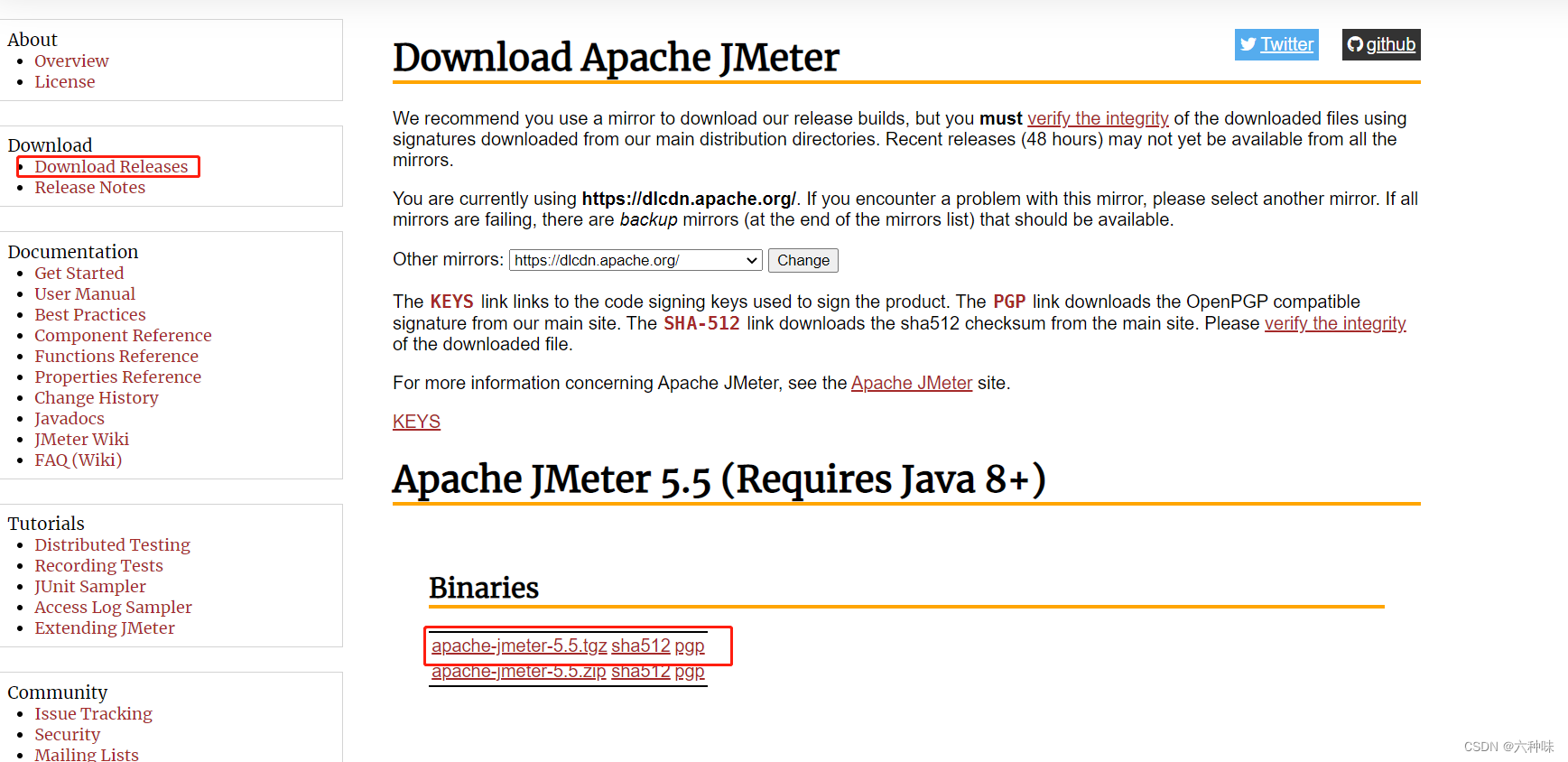The height and width of the screenshot is (762, 1568).
Task: Open Properties Reference link
Action: (x=117, y=376)
